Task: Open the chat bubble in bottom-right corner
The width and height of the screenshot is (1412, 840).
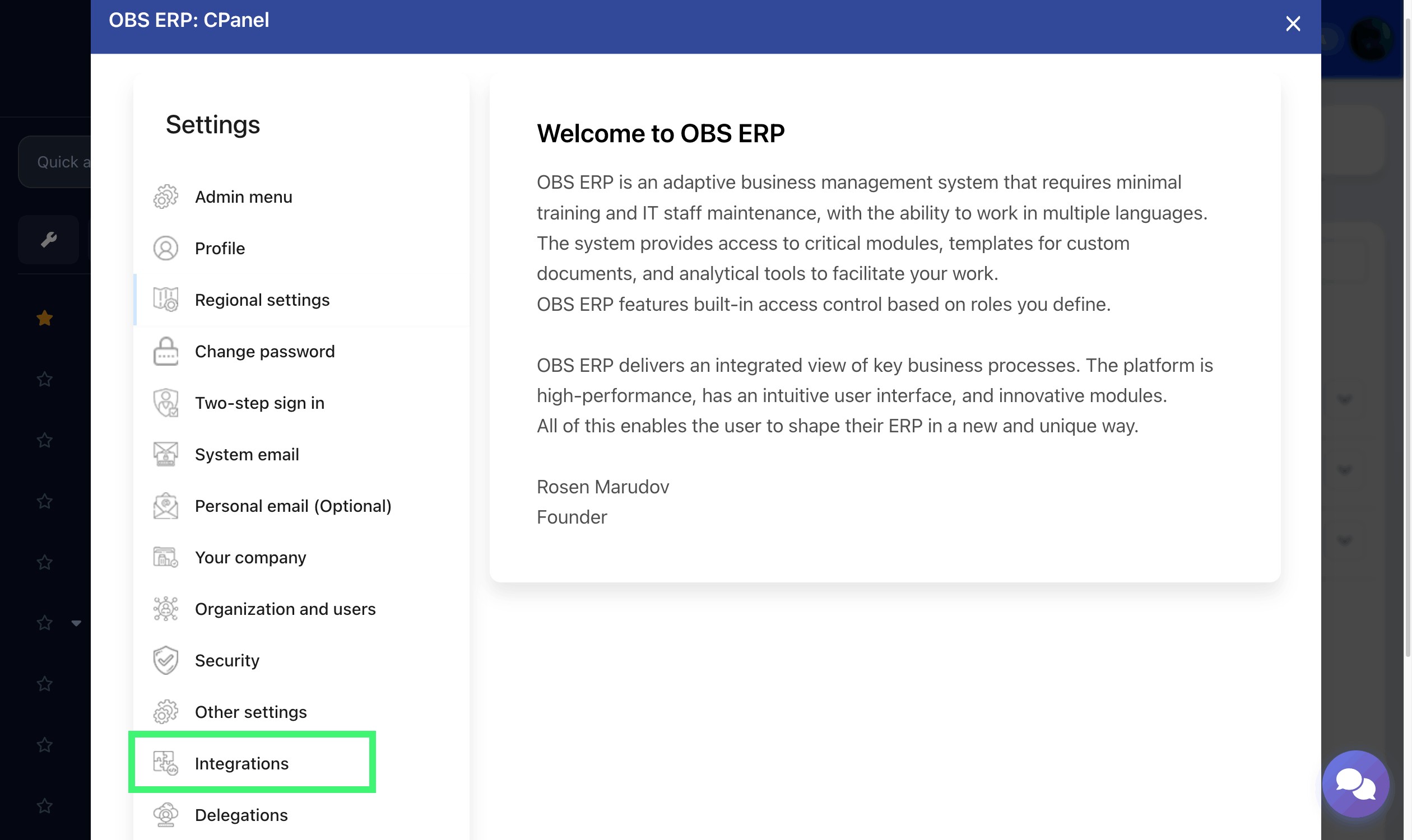Action: coord(1356,784)
